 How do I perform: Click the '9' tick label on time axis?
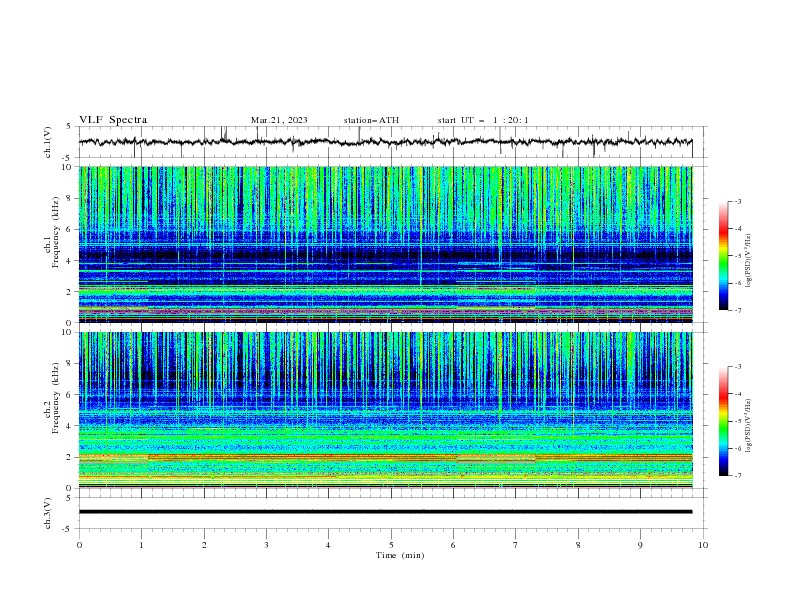click(640, 545)
